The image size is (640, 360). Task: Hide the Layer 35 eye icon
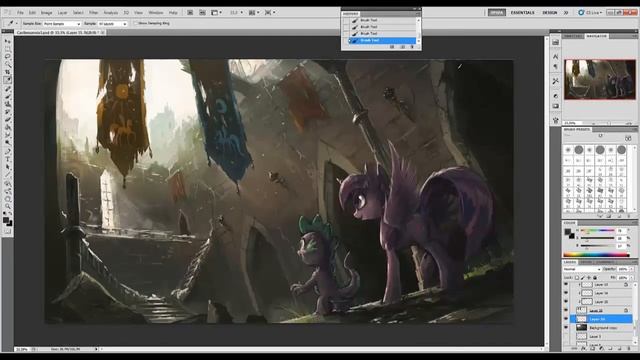click(x=566, y=302)
